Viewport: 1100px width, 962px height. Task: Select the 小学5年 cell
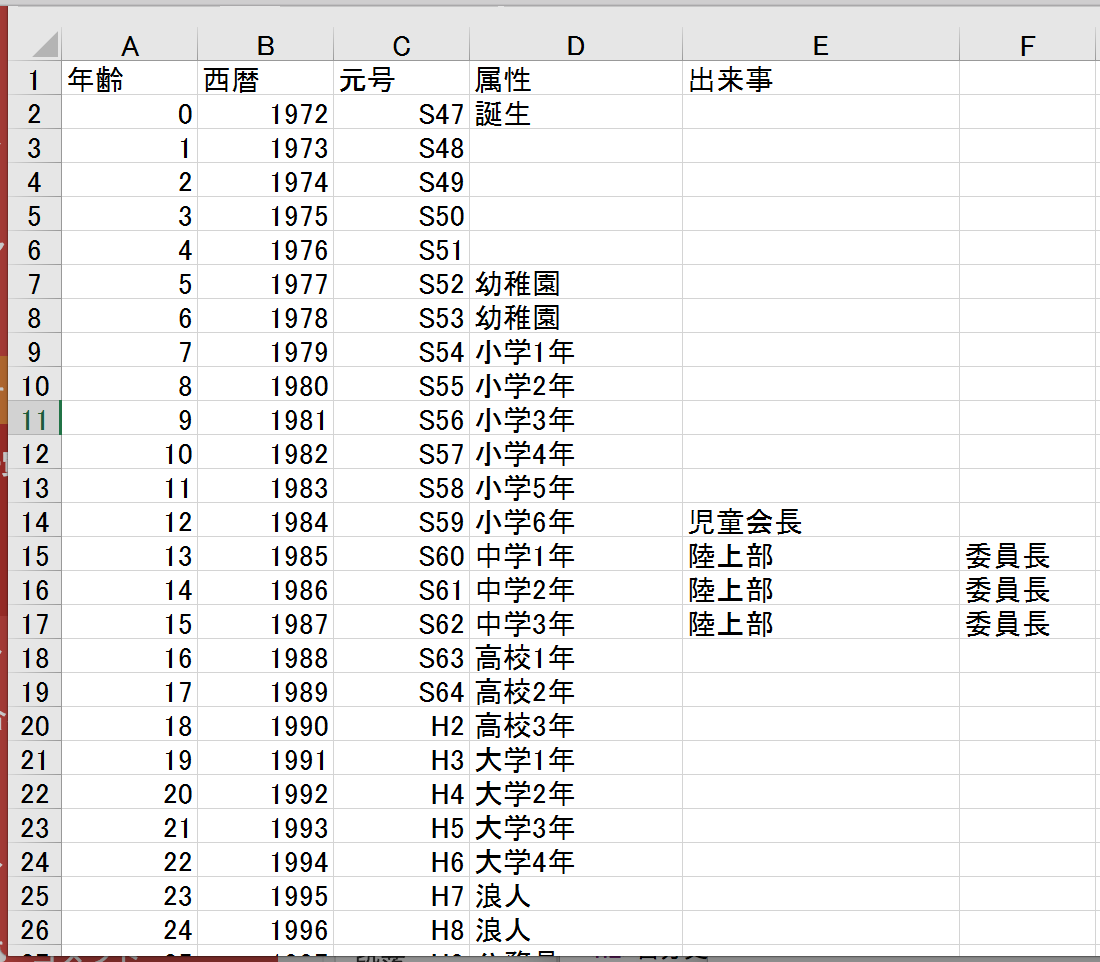point(576,487)
